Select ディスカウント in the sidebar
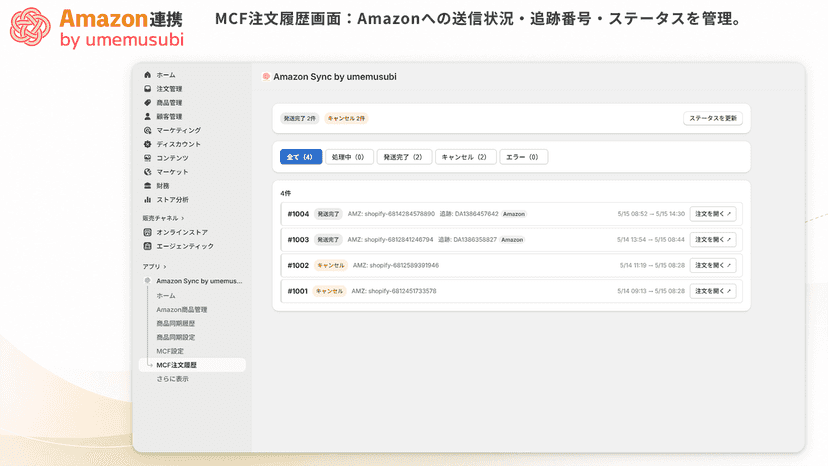 pyautogui.click(x=178, y=144)
